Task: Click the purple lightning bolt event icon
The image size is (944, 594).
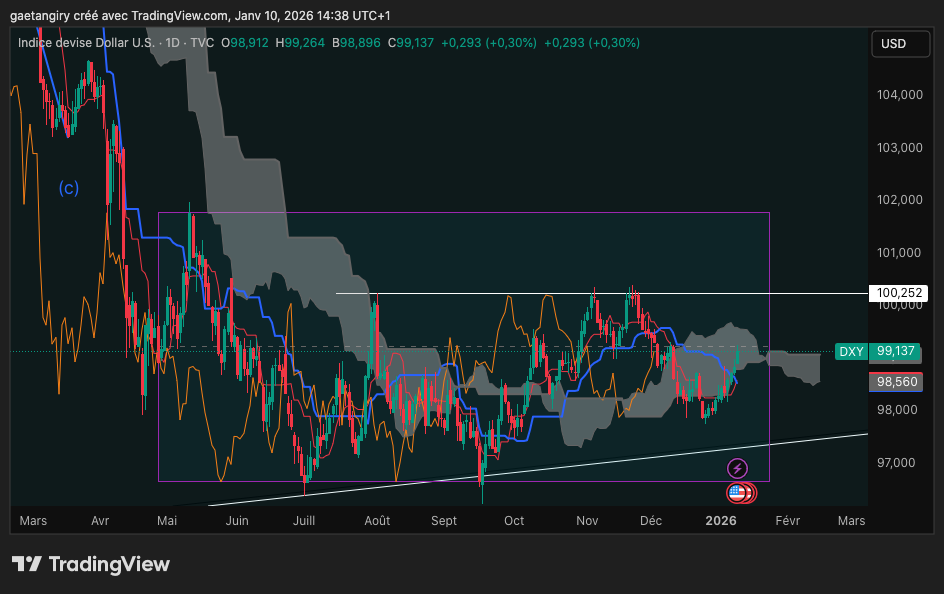Action: pos(737,468)
